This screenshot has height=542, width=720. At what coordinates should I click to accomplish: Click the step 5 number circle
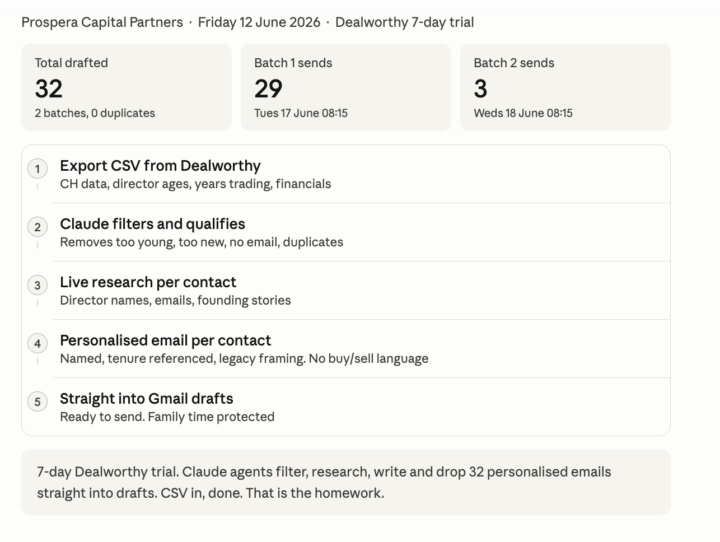pos(38,402)
